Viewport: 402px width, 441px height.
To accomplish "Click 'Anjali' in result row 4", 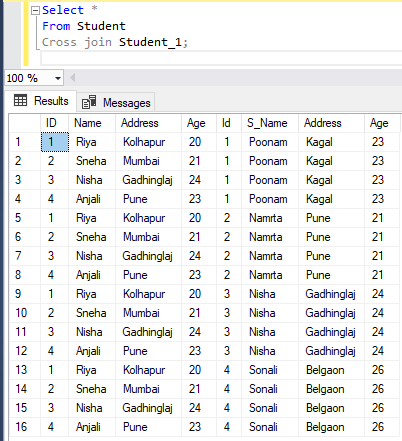I will (88, 199).
